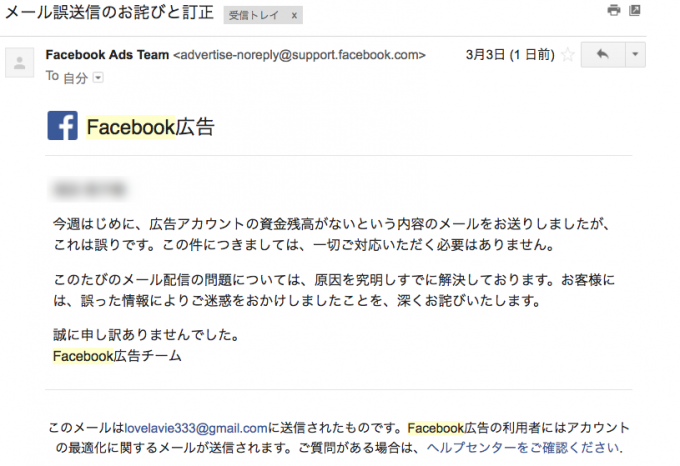680x466 pixels.
Task: Click the Facebook広告 heading text
Action: click(150, 127)
